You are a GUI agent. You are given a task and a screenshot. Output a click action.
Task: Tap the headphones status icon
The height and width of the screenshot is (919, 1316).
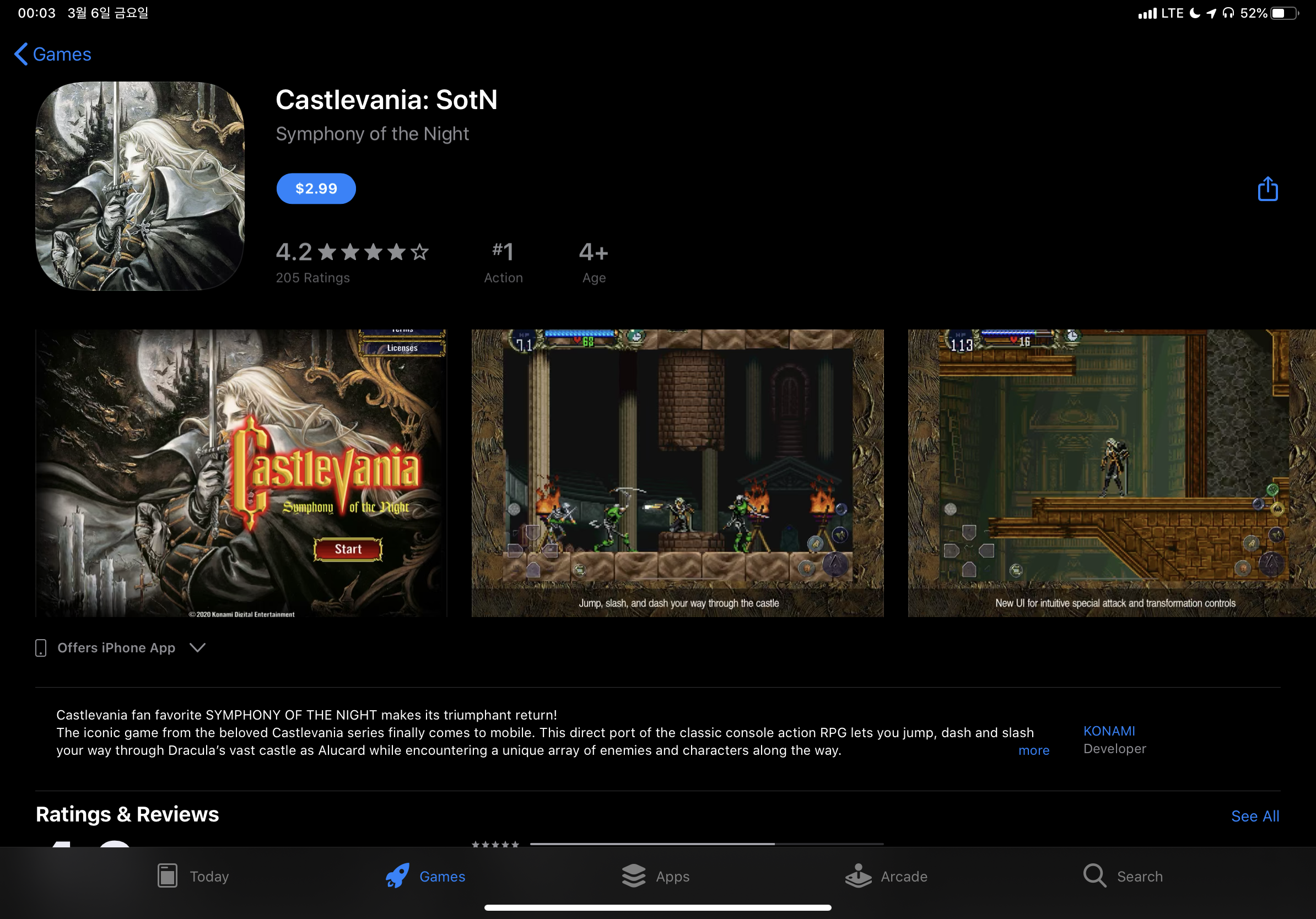pos(1228,13)
